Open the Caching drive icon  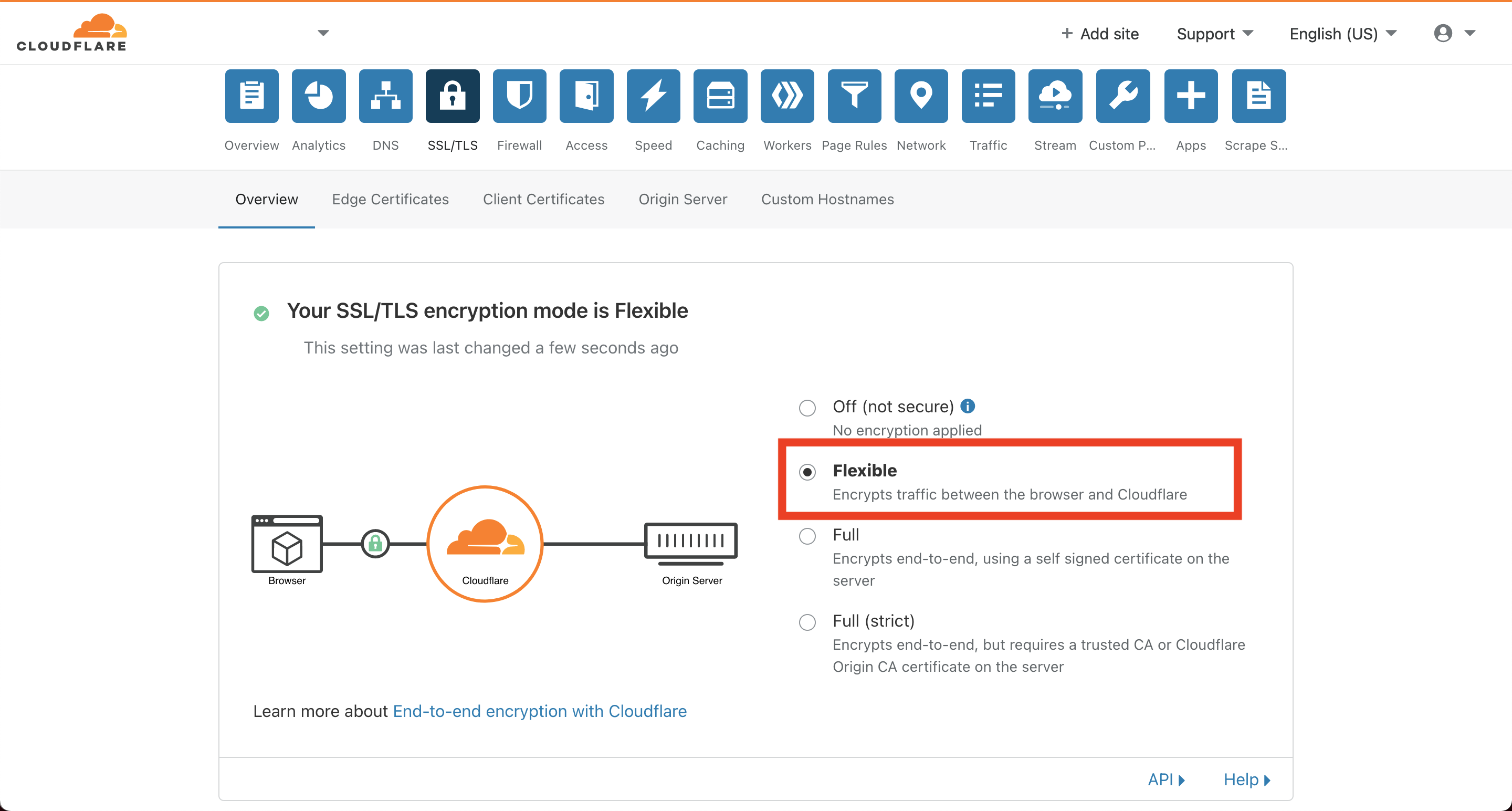(x=720, y=96)
